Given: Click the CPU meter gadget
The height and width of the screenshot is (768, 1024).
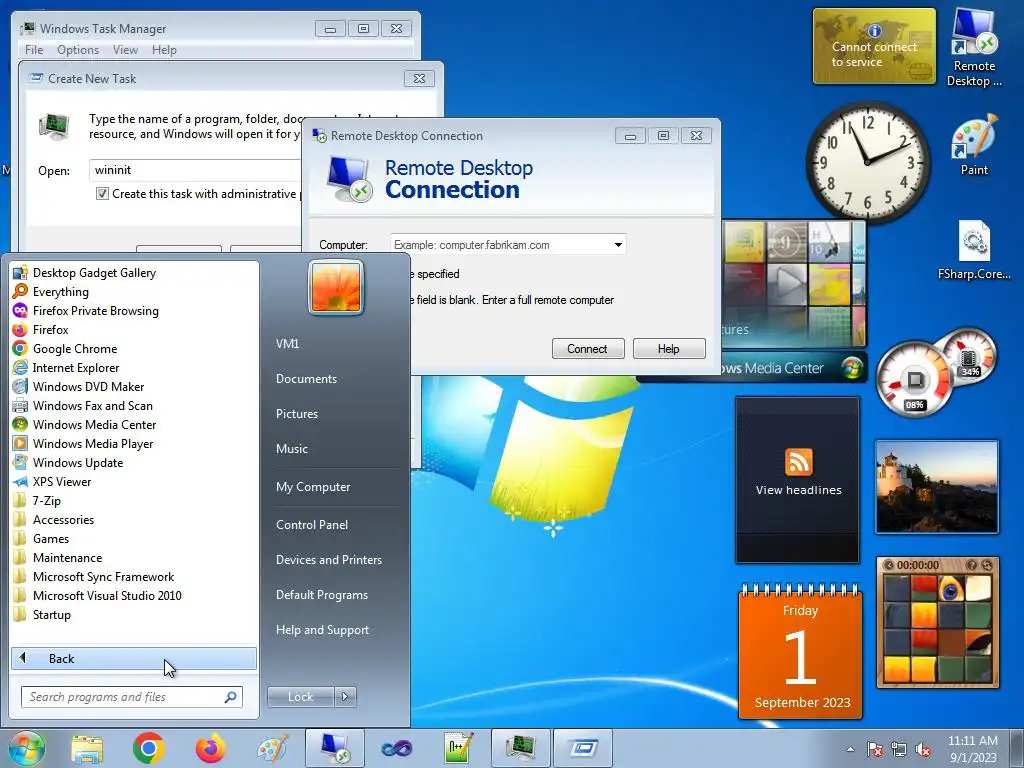Looking at the screenshot, I should click(x=914, y=380).
